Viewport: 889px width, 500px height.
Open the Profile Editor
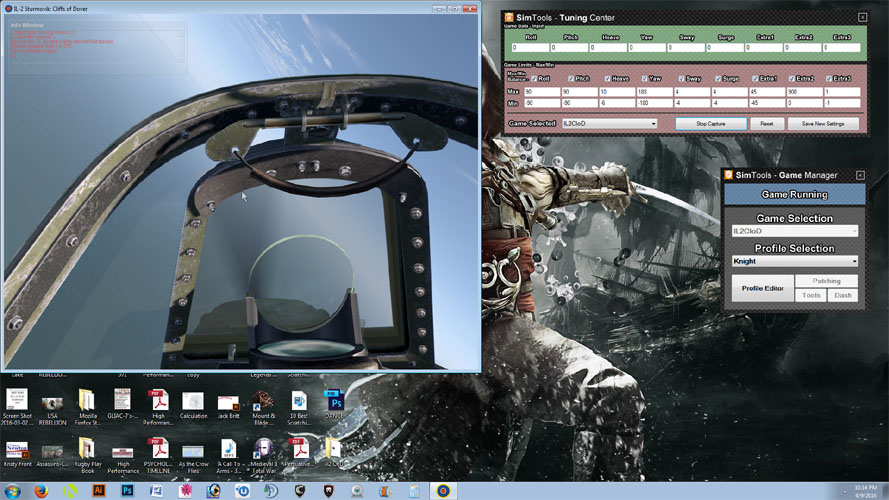click(x=762, y=288)
